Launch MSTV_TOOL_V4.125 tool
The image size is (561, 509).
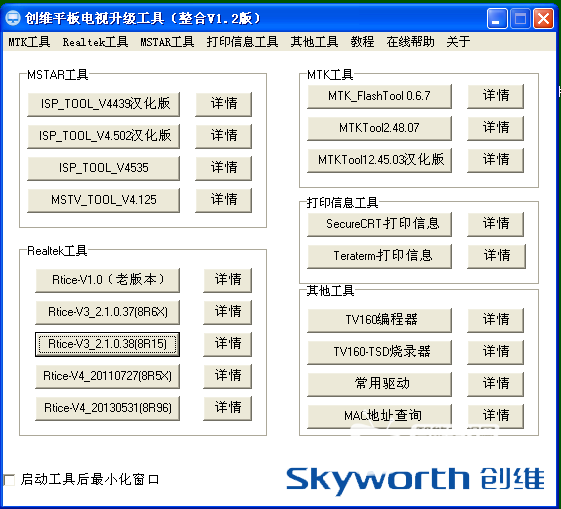(x=103, y=200)
